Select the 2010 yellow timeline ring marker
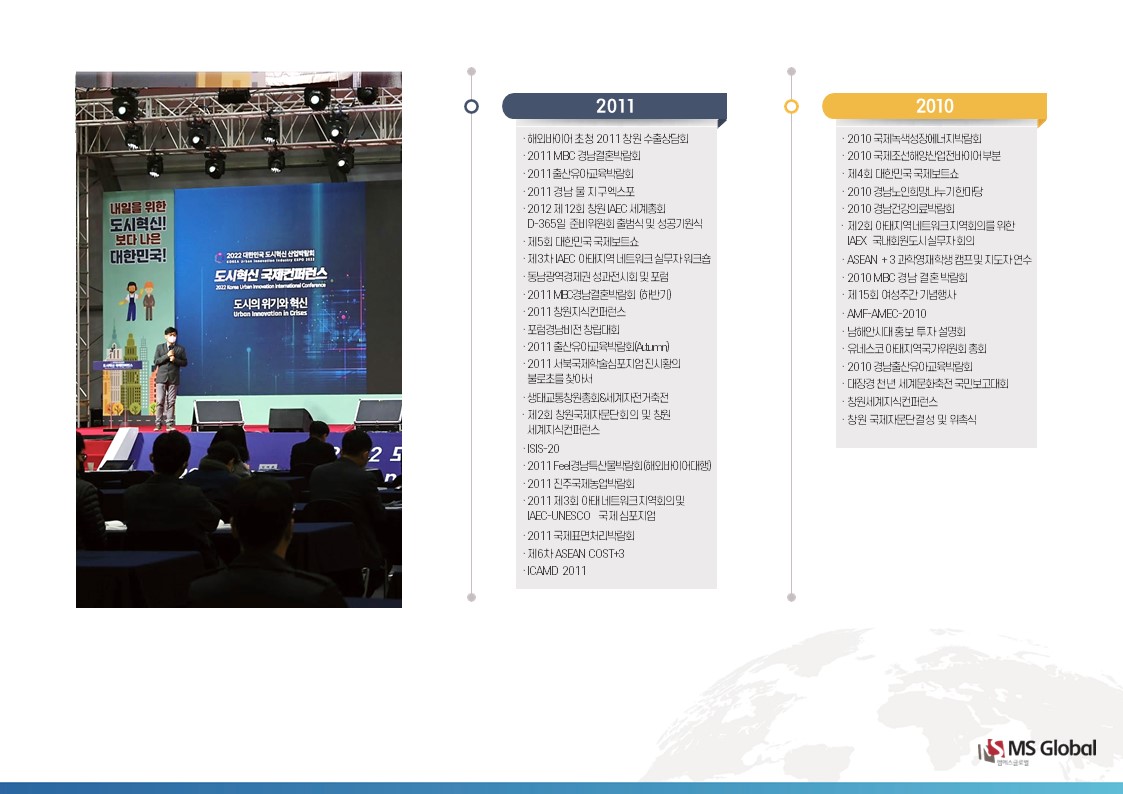The image size is (1123, 794). coord(791,106)
